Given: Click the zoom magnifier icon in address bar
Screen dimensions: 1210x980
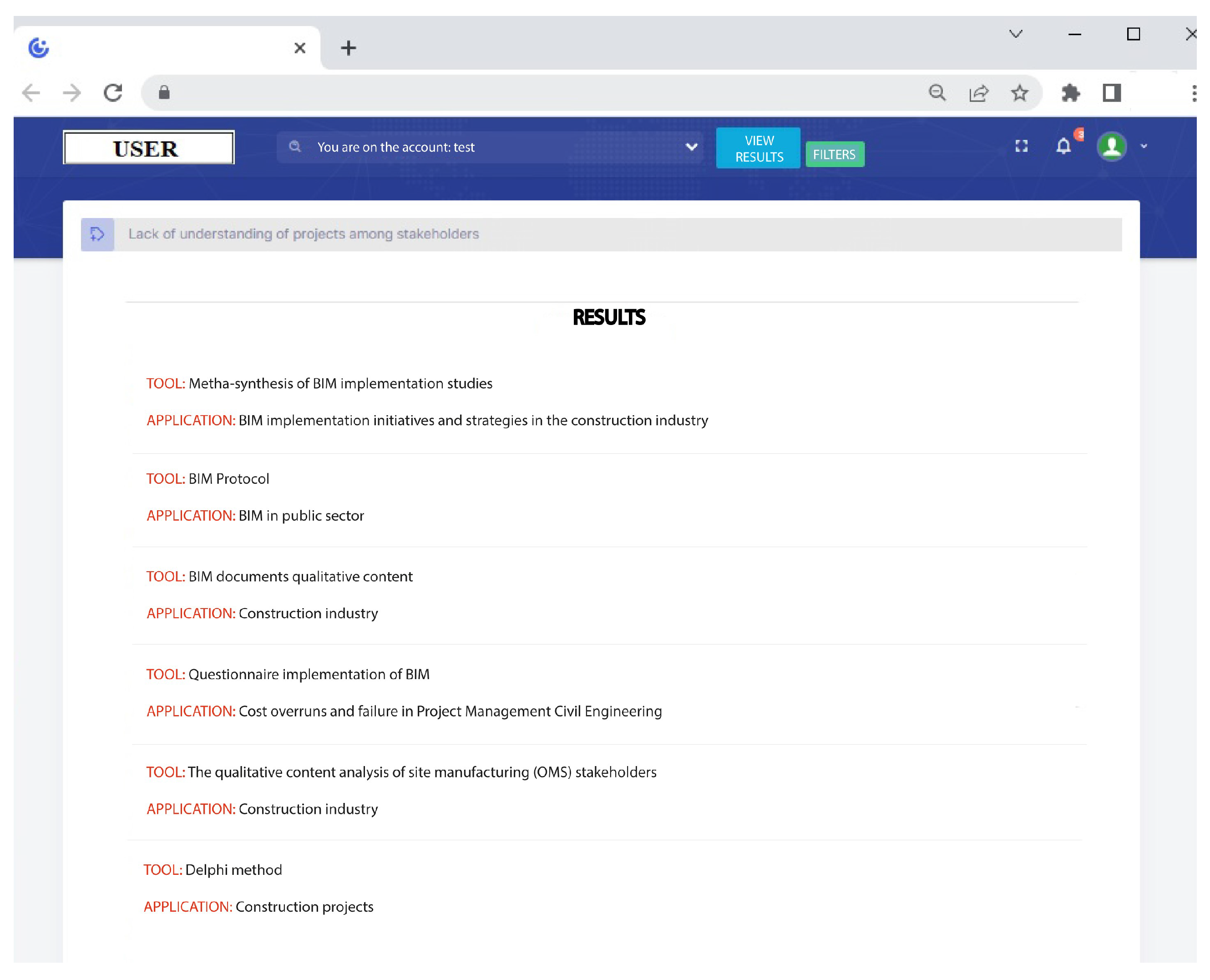Looking at the screenshot, I should coord(937,92).
